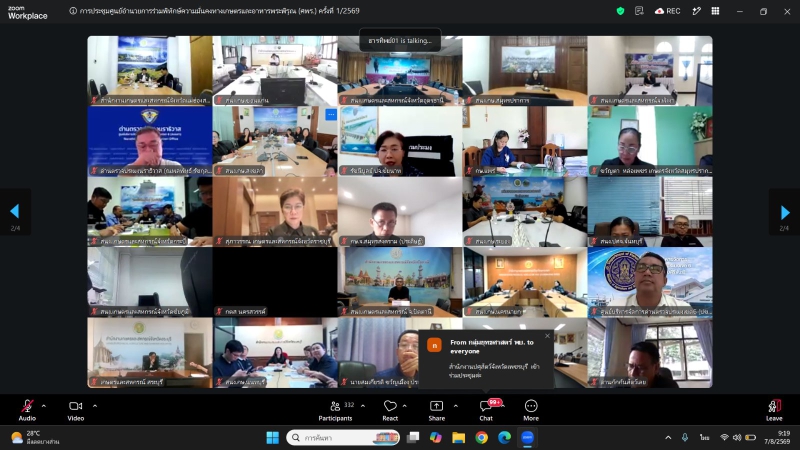Go to previous gallery page arrow
This screenshot has width=800, height=450.
tap(15, 211)
